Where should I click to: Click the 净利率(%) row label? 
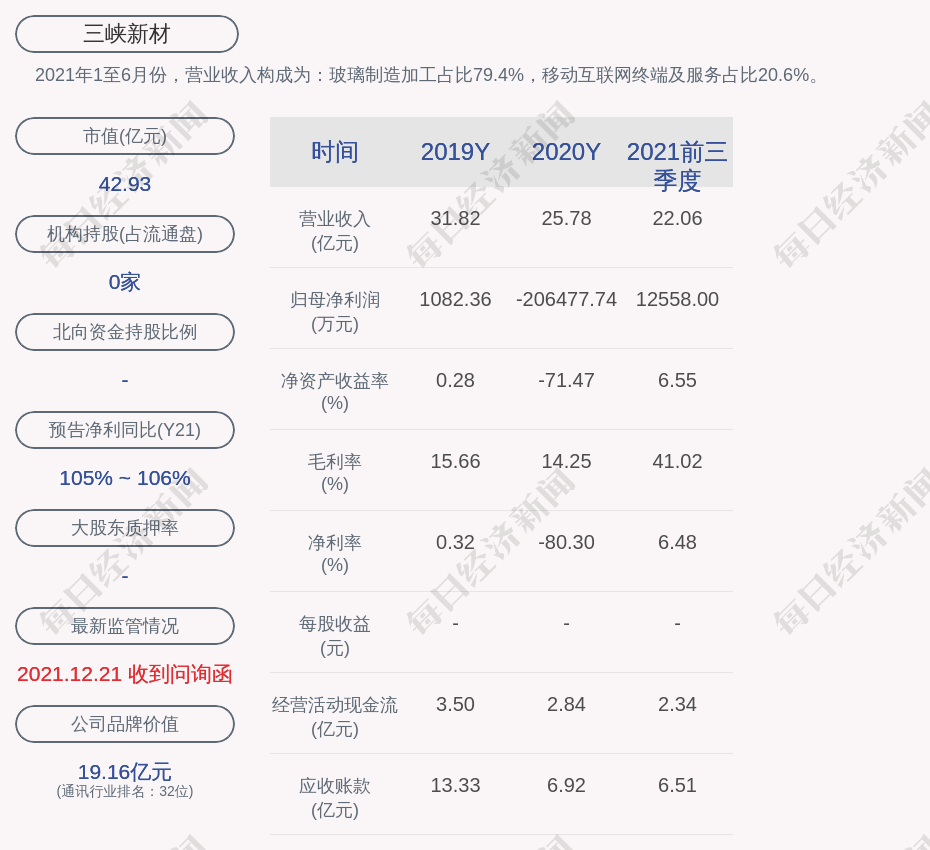[x=335, y=553]
